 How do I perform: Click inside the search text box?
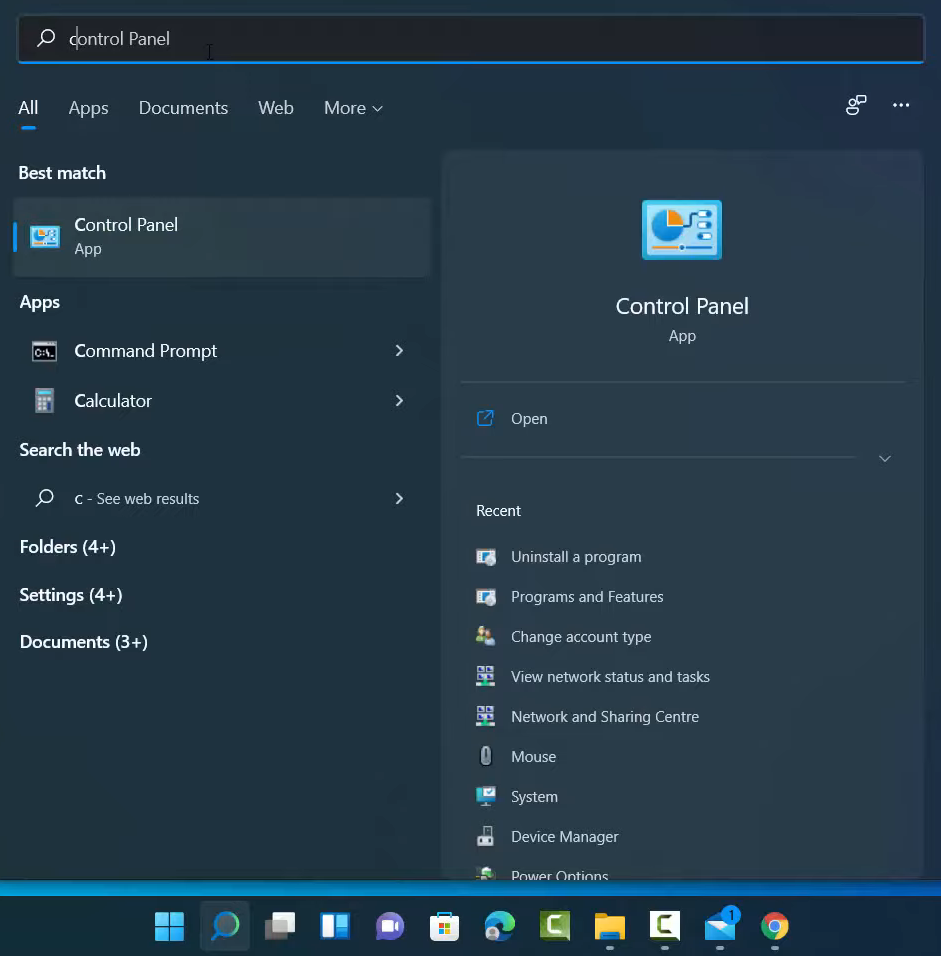click(x=480, y=39)
